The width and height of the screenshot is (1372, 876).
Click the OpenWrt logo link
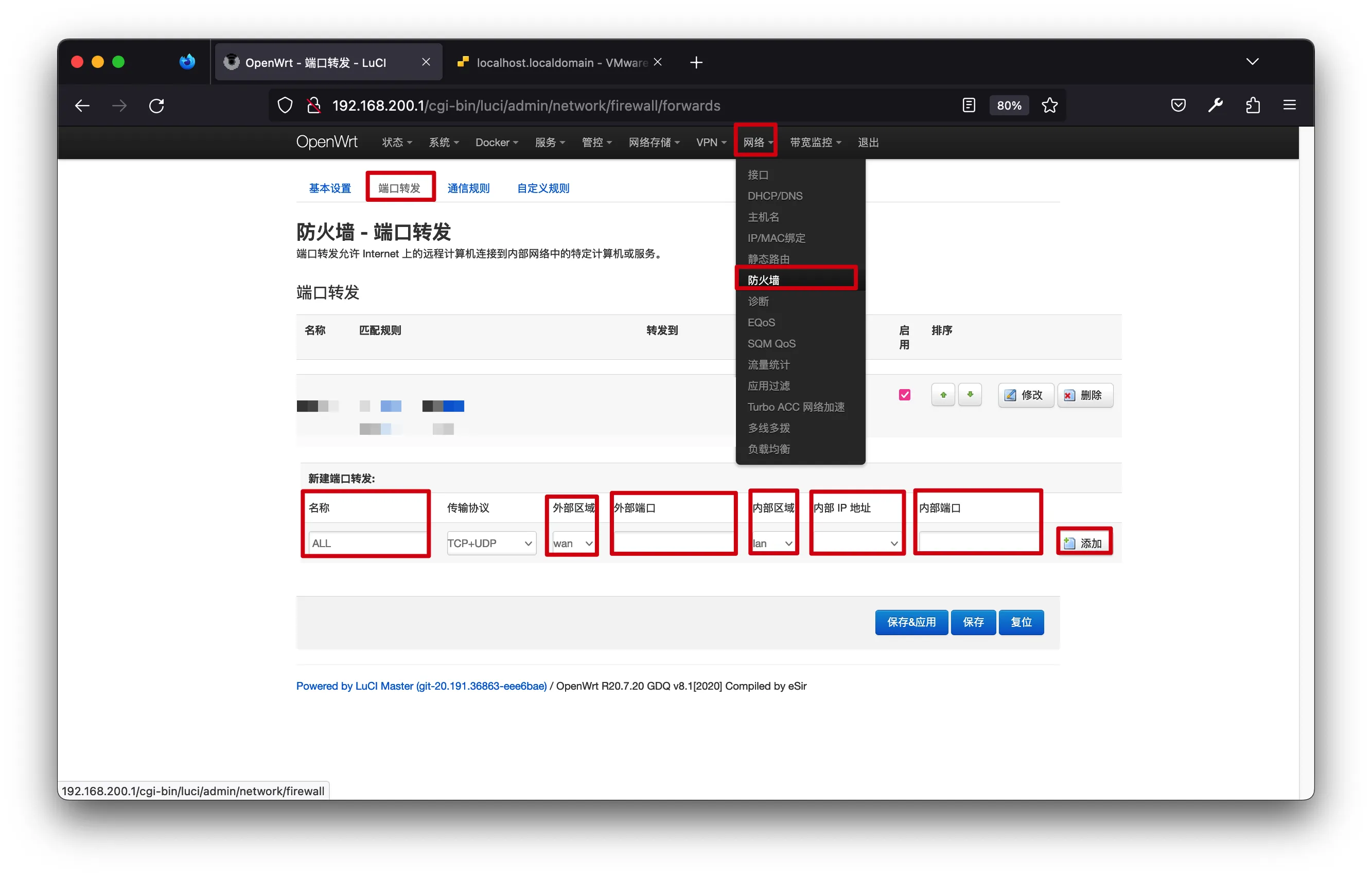[327, 142]
